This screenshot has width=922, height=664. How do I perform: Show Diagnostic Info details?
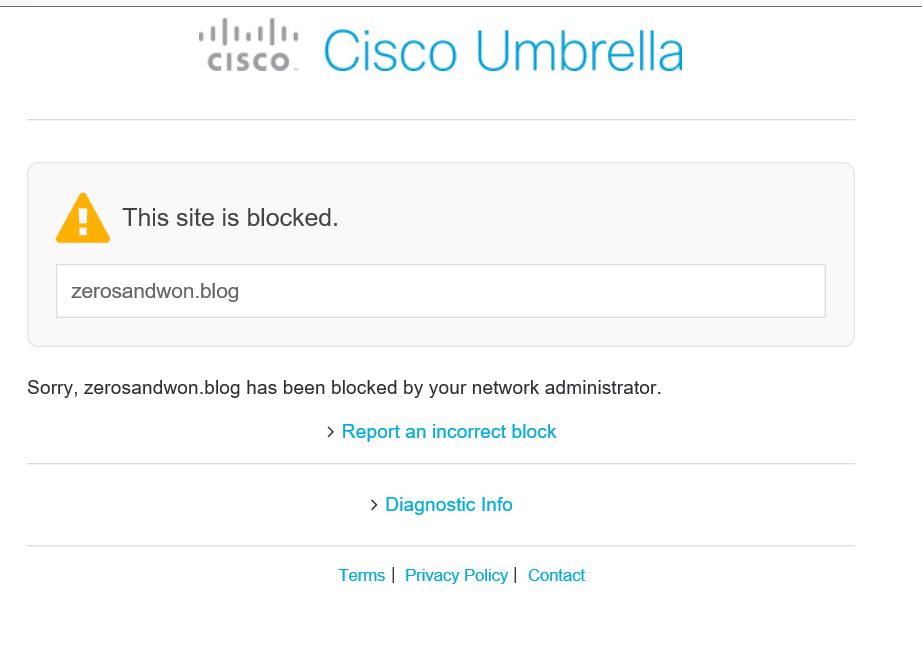[448, 505]
